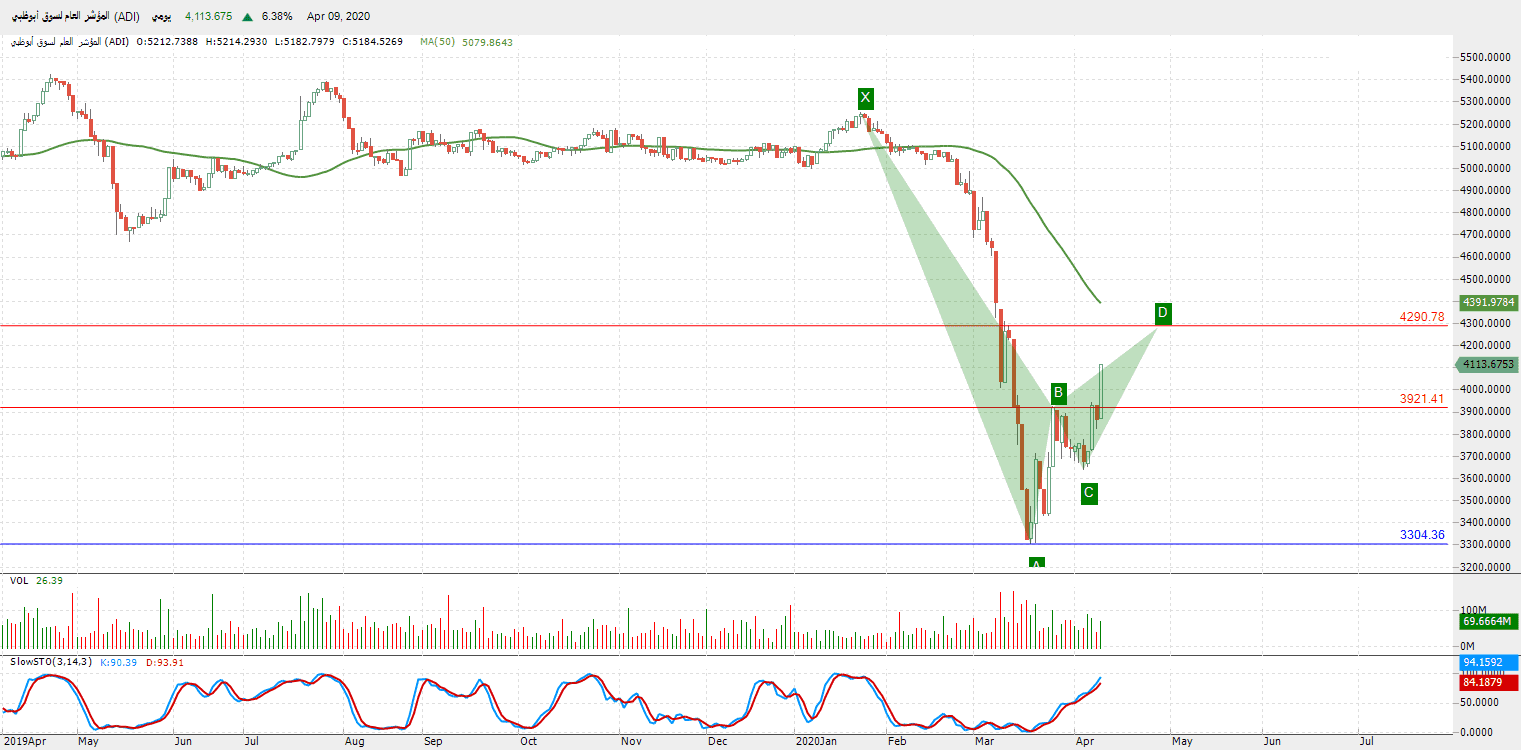Click the 6.38% change value
This screenshot has height=750, width=1521.
[x=277, y=17]
